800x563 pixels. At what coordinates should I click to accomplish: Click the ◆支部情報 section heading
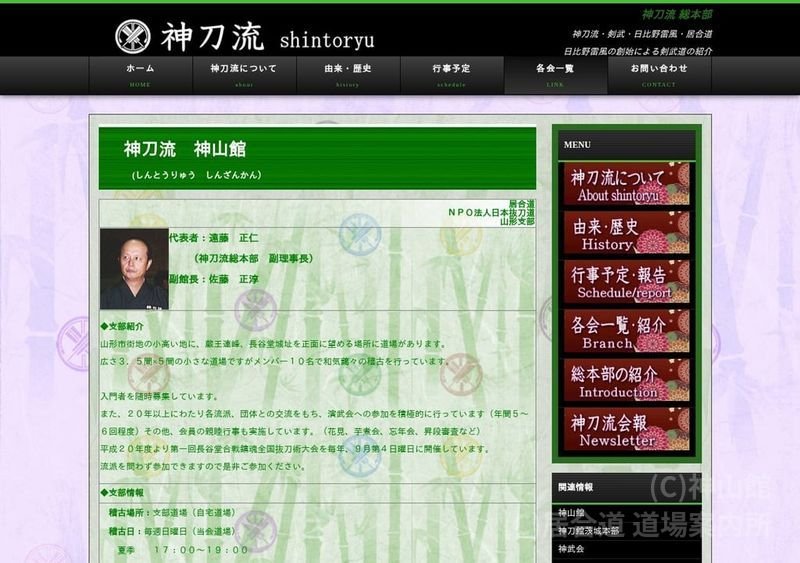(x=122, y=493)
